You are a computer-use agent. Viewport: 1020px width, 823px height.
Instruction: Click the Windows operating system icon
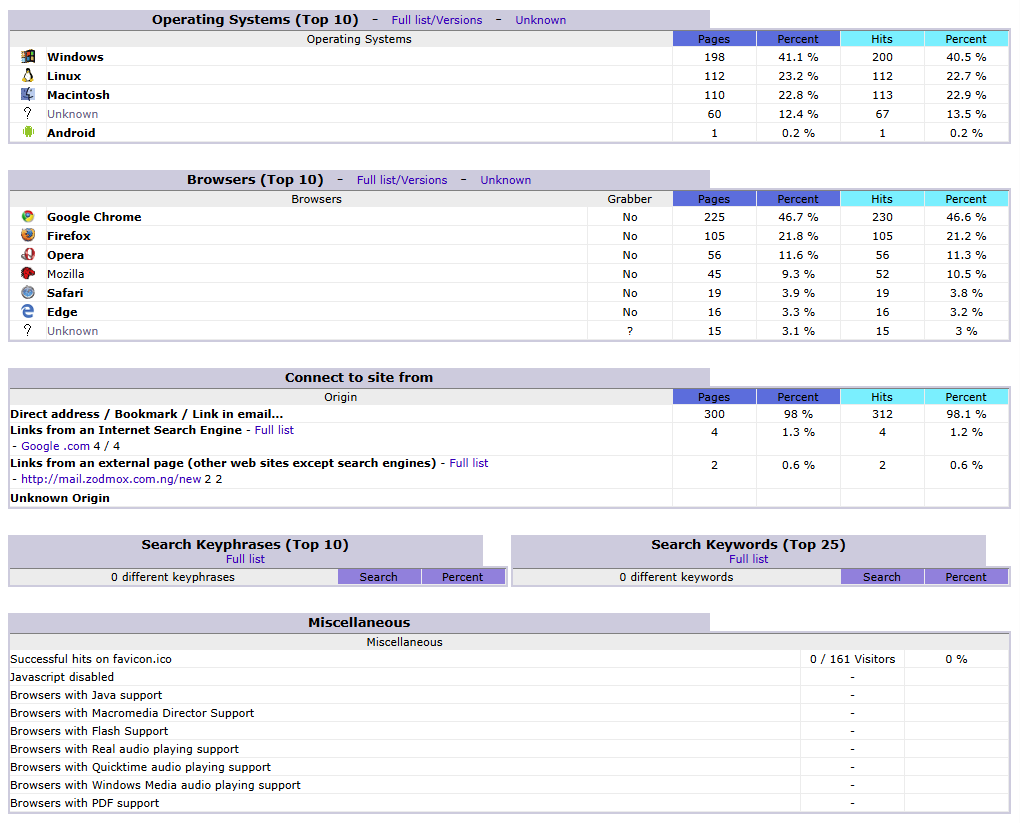[x=28, y=57]
